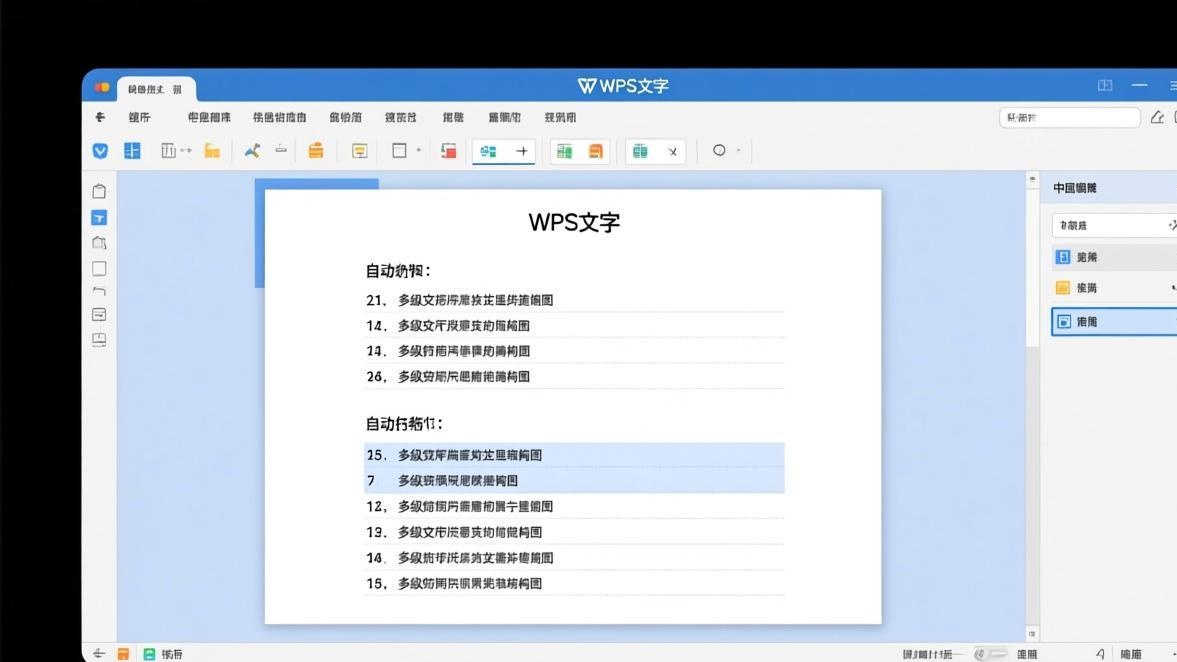The image size is (1177, 662).
Task: Open the dropdown arrow beside the page outline icon
Action: 419,150
